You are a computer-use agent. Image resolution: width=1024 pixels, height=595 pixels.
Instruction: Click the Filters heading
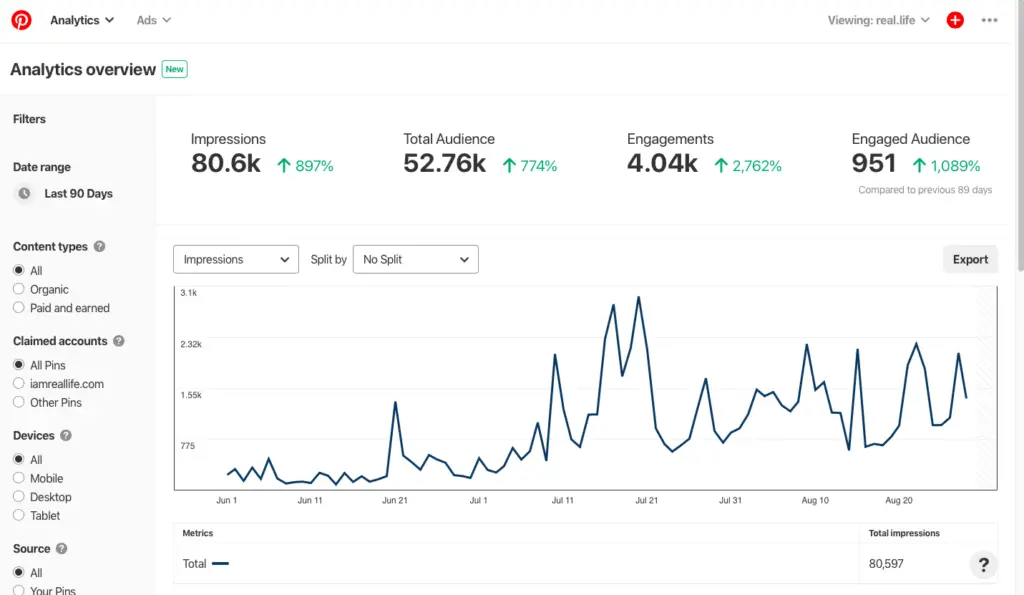(29, 119)
